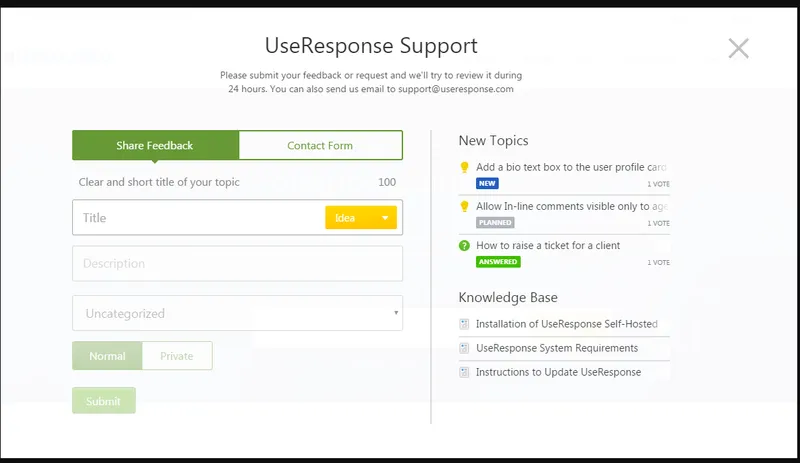Select the Private visibility option
This screenshot has width=800, height=463.
(177, 356)
